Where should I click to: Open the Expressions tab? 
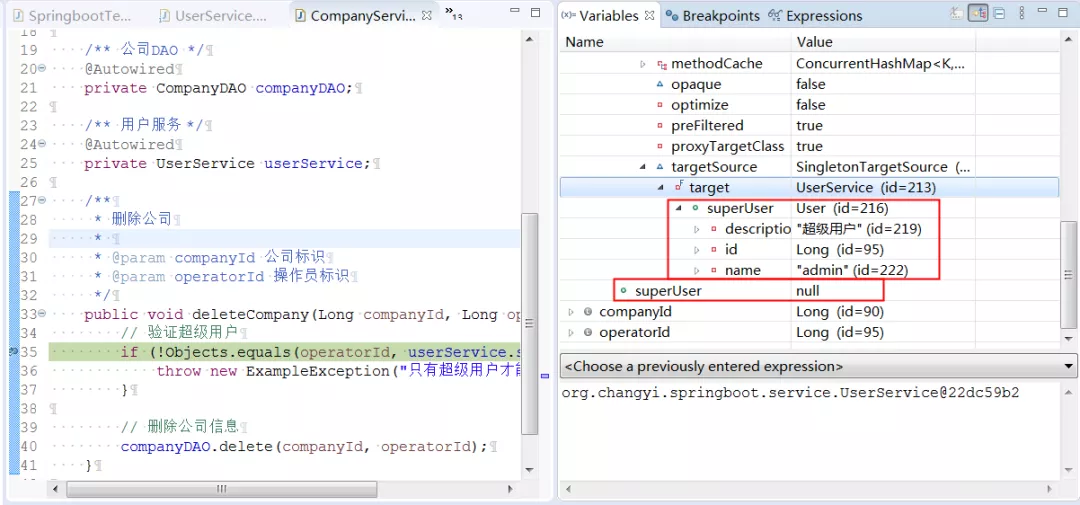(x=815, y=15)
